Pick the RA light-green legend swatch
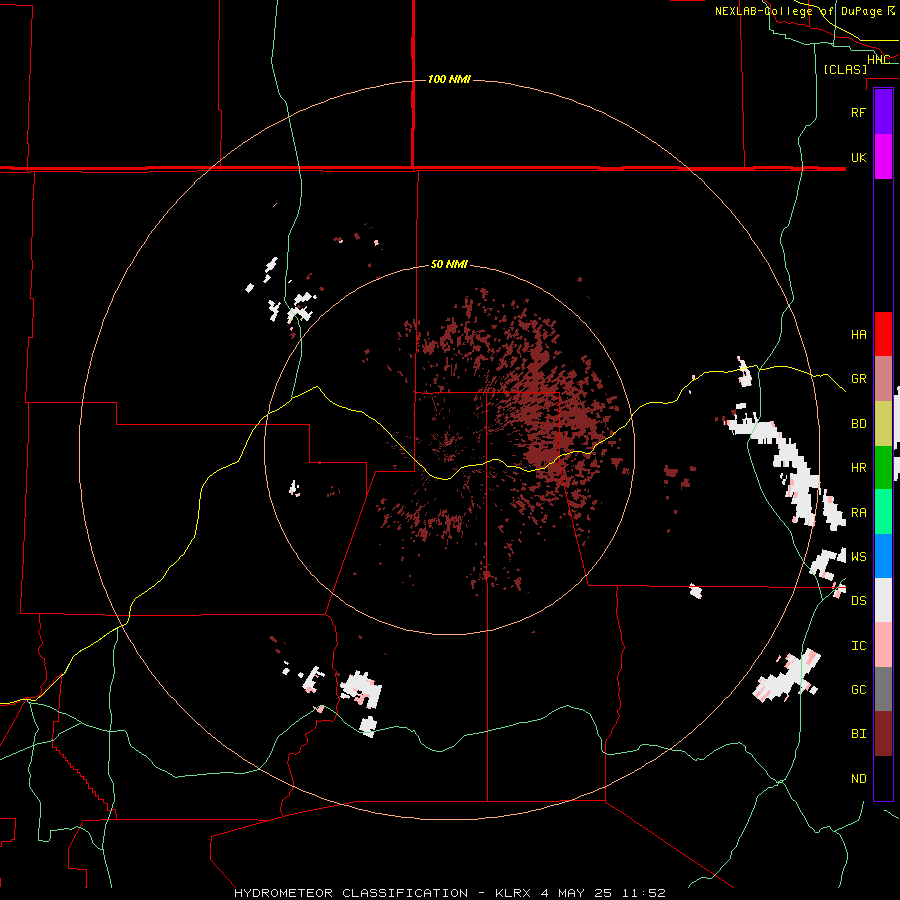This screenshot has width=900, height=900. (x=883, y=512)
